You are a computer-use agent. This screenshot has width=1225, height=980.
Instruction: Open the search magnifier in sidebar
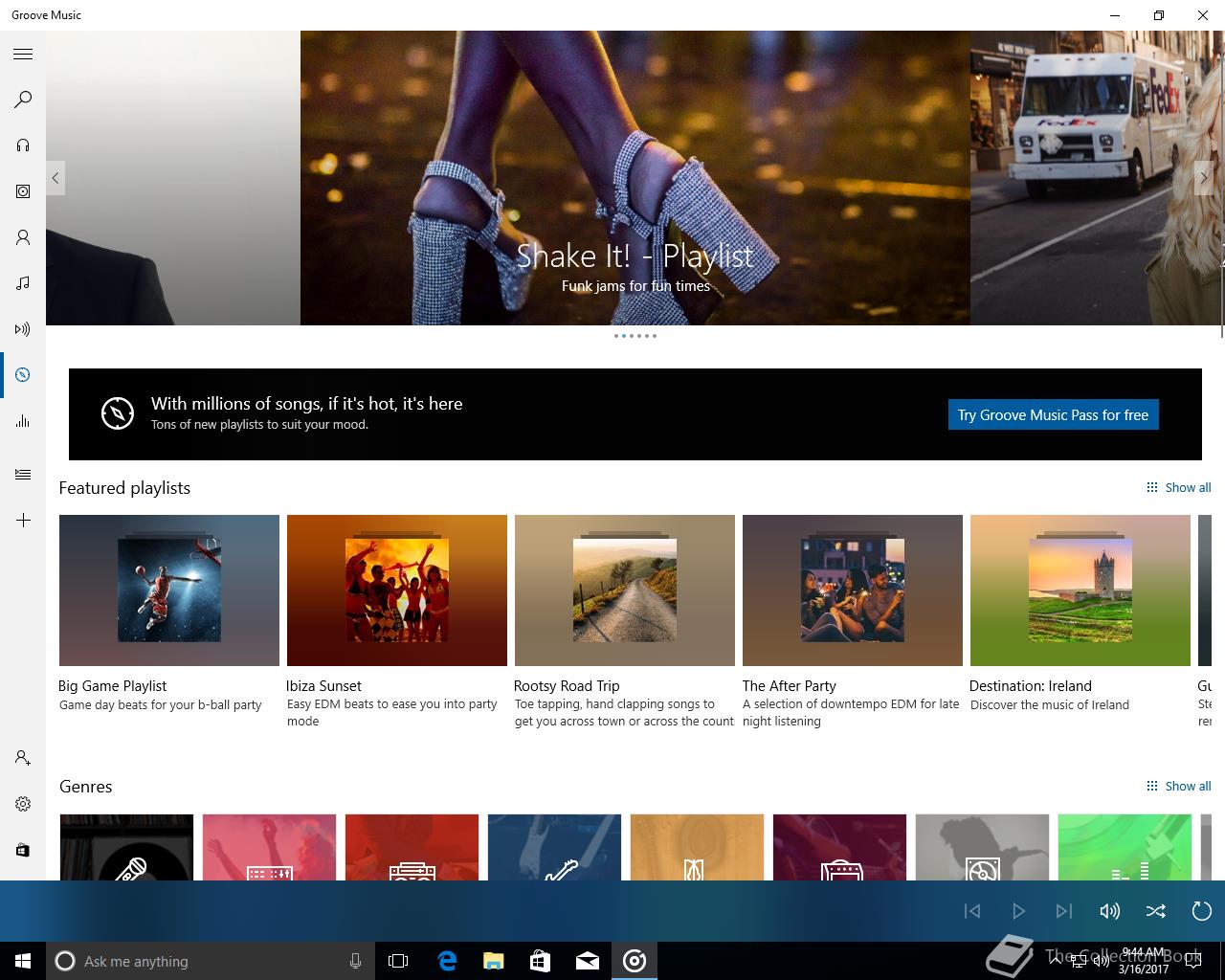(23, 100)
